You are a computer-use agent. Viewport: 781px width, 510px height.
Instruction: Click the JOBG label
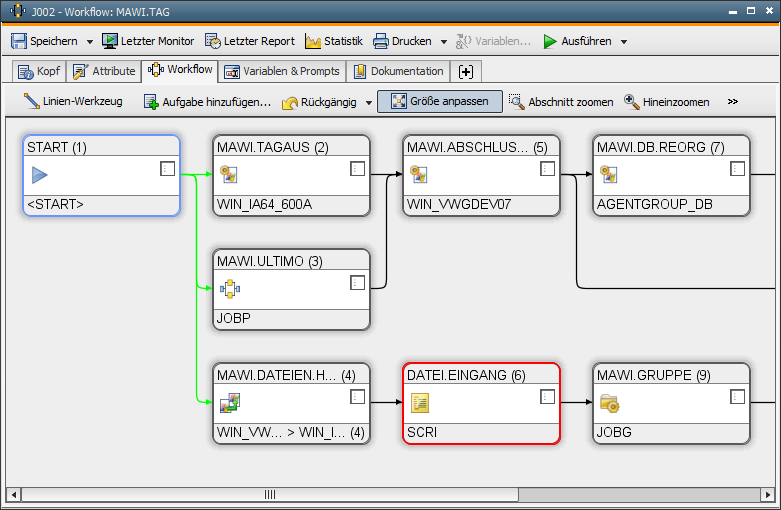point(614,432)
